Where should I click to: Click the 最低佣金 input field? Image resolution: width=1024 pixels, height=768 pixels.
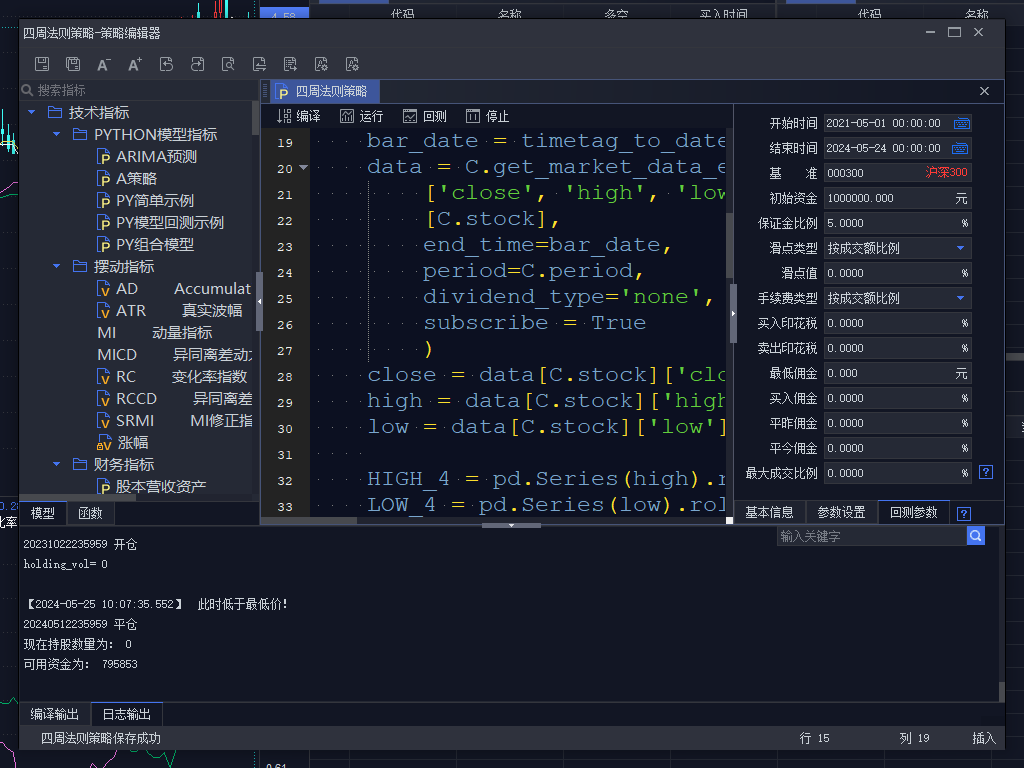coord(897,374)
